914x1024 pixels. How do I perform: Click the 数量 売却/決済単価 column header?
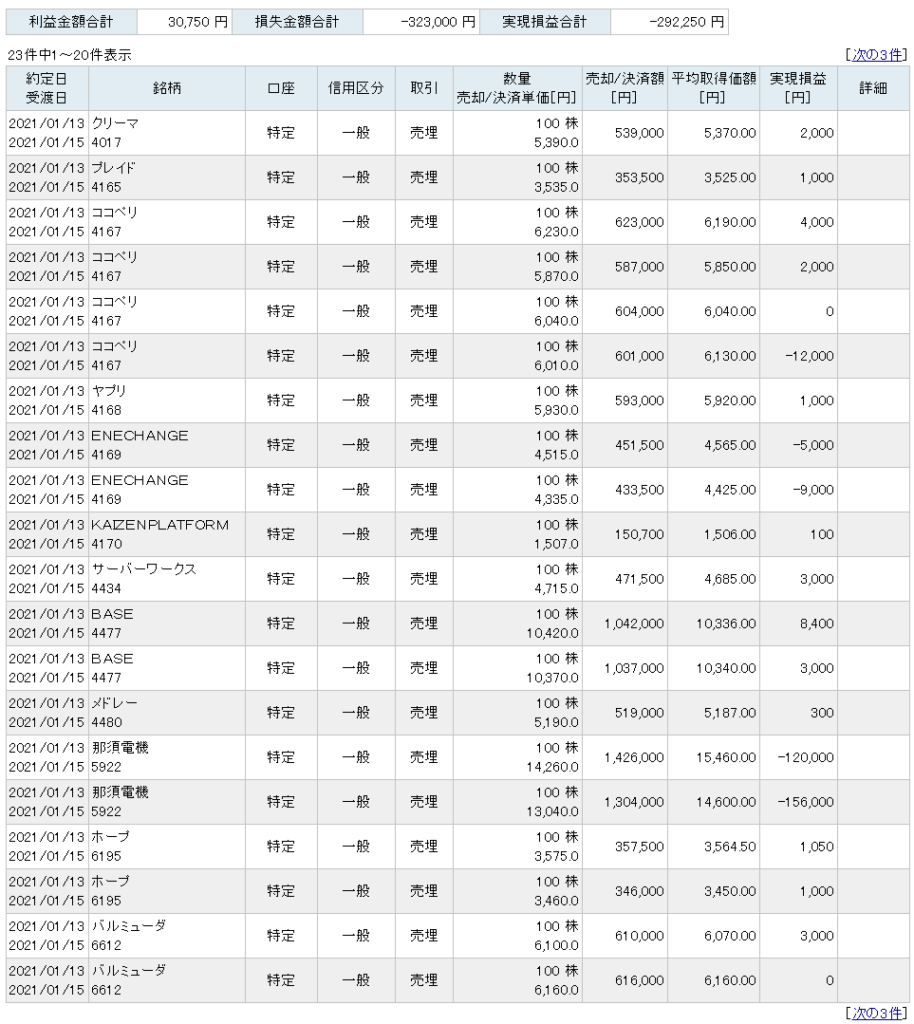(x=517, y=88)
